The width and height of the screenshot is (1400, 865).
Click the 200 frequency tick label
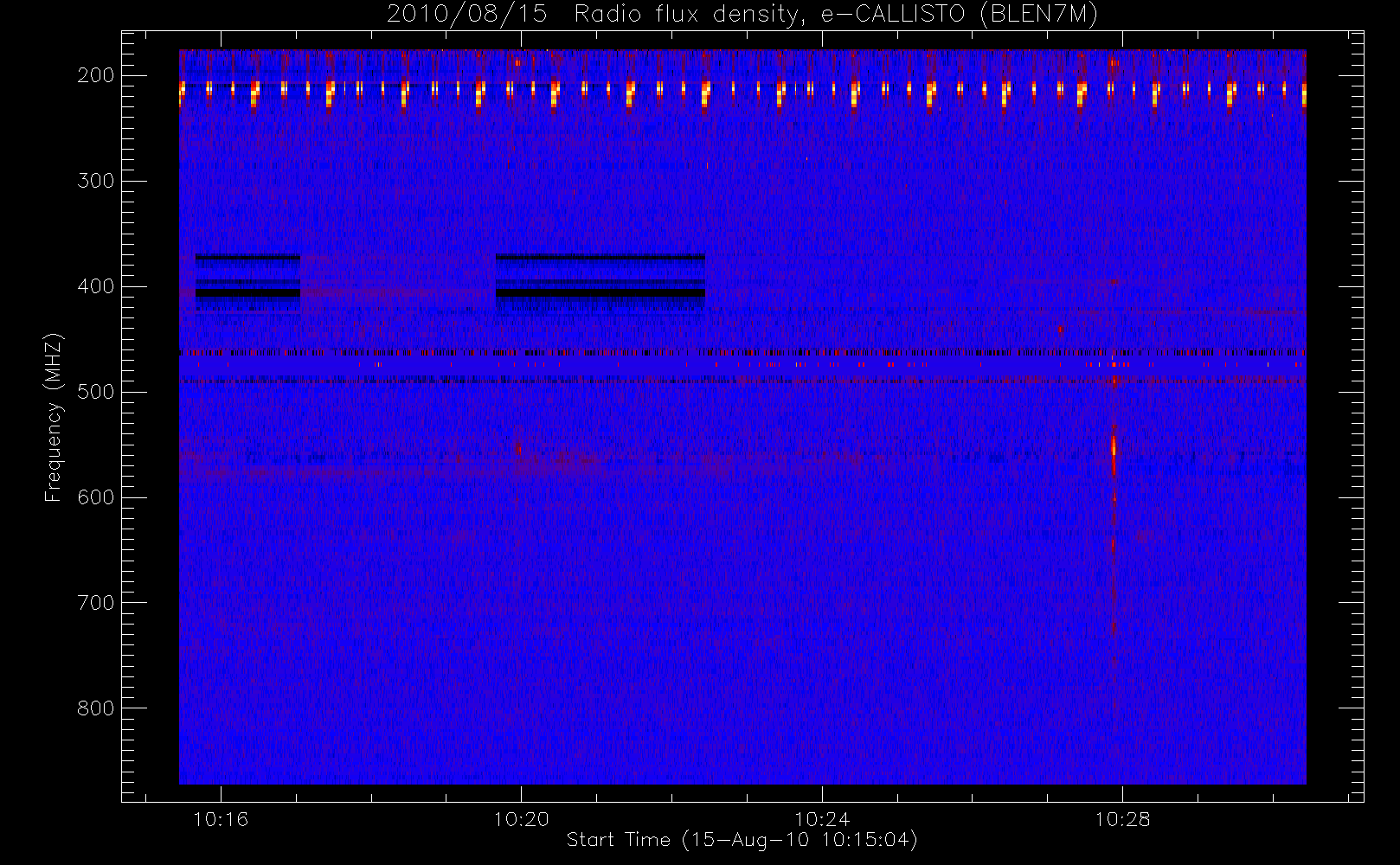(96, 75)
